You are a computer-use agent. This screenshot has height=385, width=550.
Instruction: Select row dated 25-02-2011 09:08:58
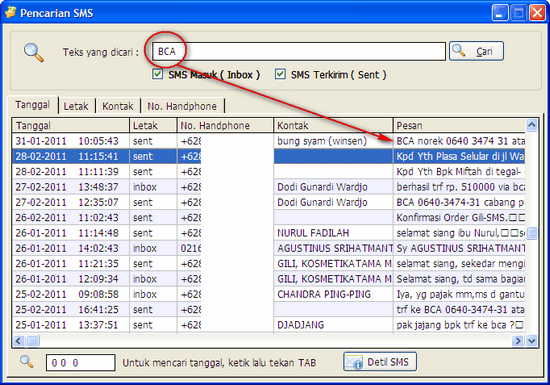pyautogui.click(x=269, y=294)
